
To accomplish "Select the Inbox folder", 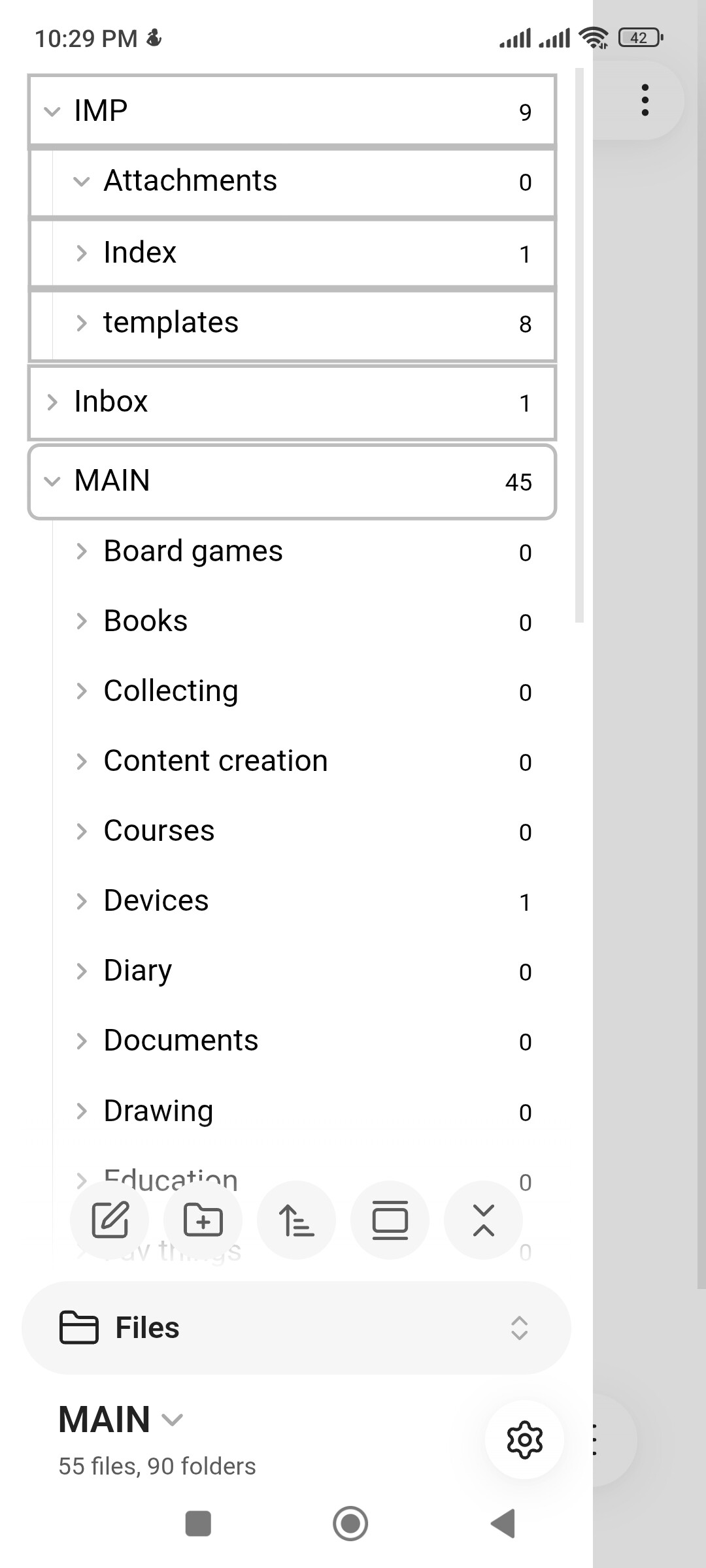I will pos(111,402).
